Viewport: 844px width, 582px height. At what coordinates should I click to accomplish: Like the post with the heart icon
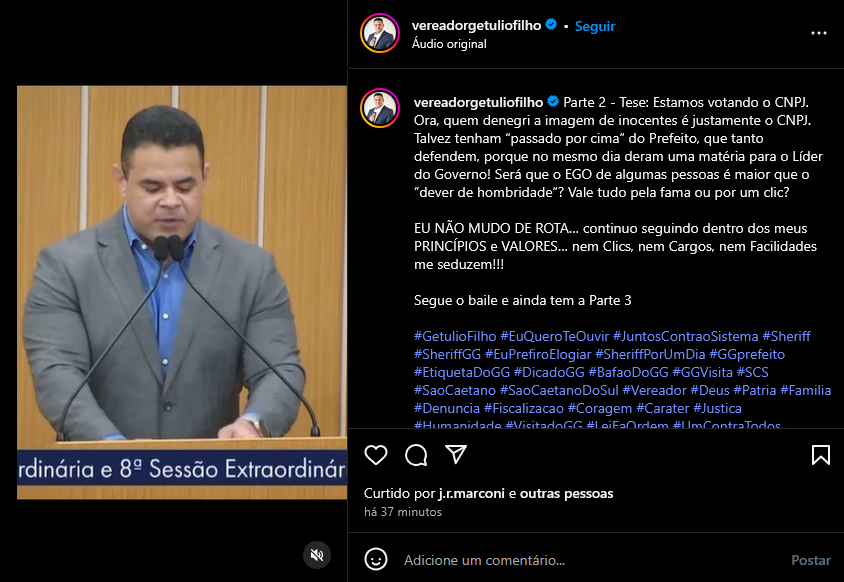376,455
